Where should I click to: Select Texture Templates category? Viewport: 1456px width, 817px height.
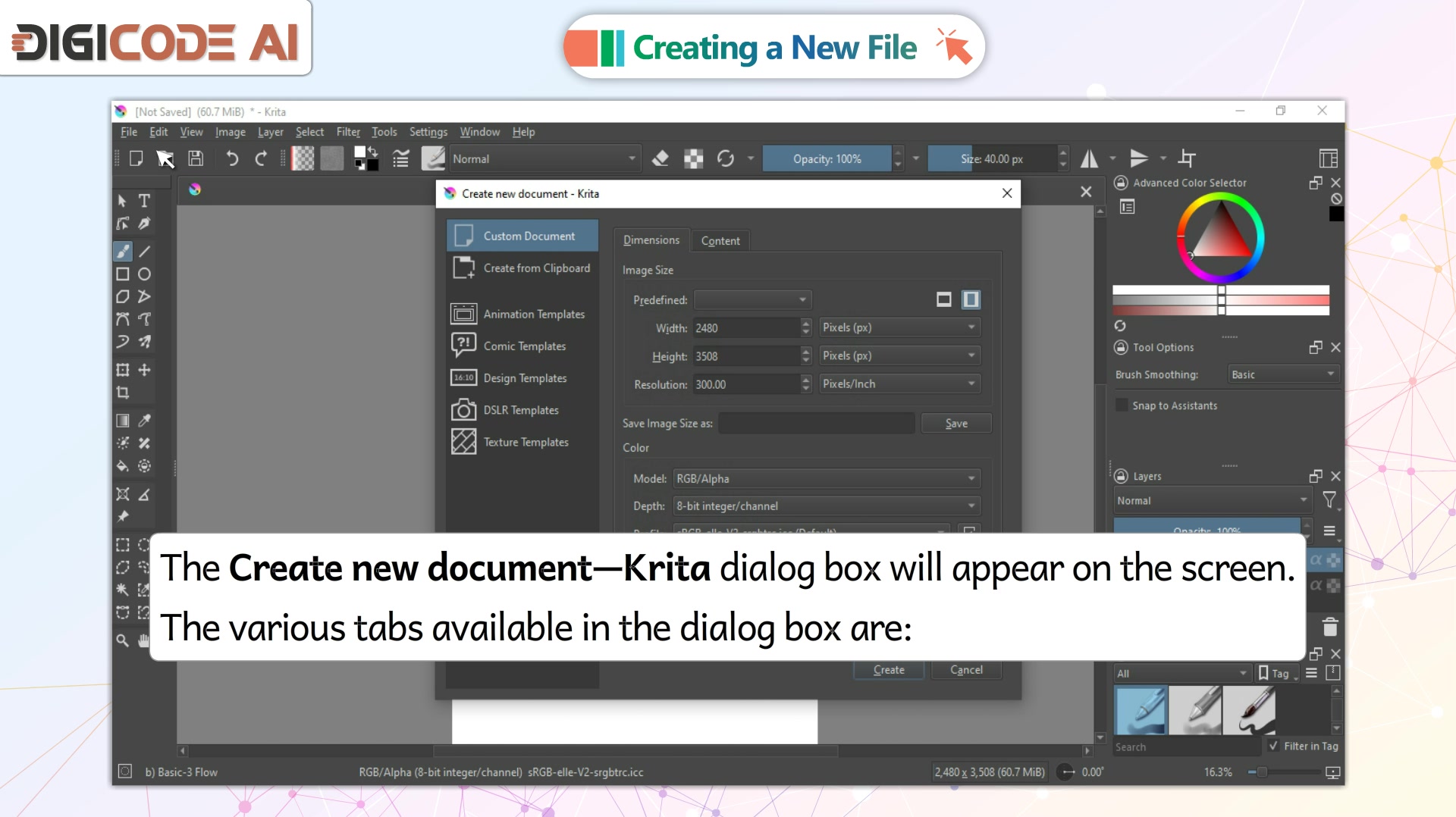522,442
